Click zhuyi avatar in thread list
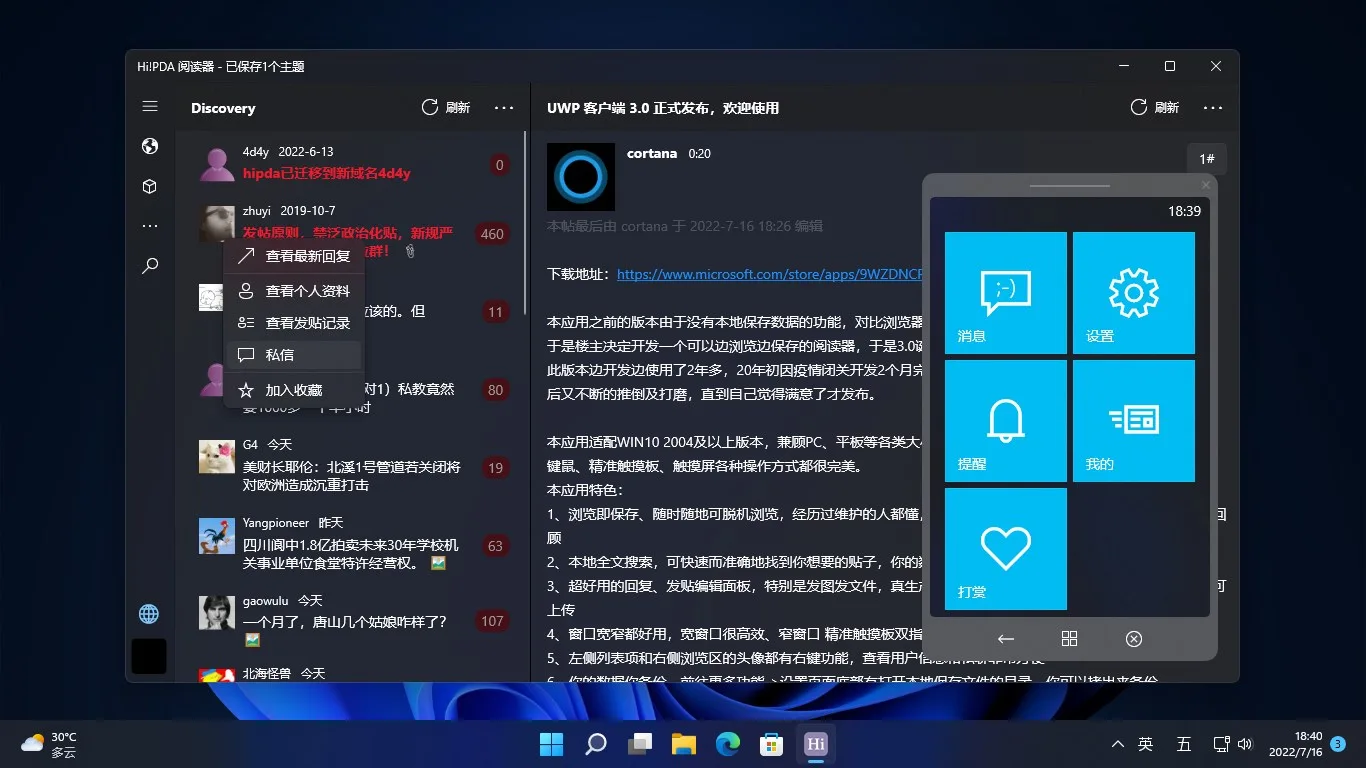The width and height of the screenshot is (1366, 768). (216, 224)
